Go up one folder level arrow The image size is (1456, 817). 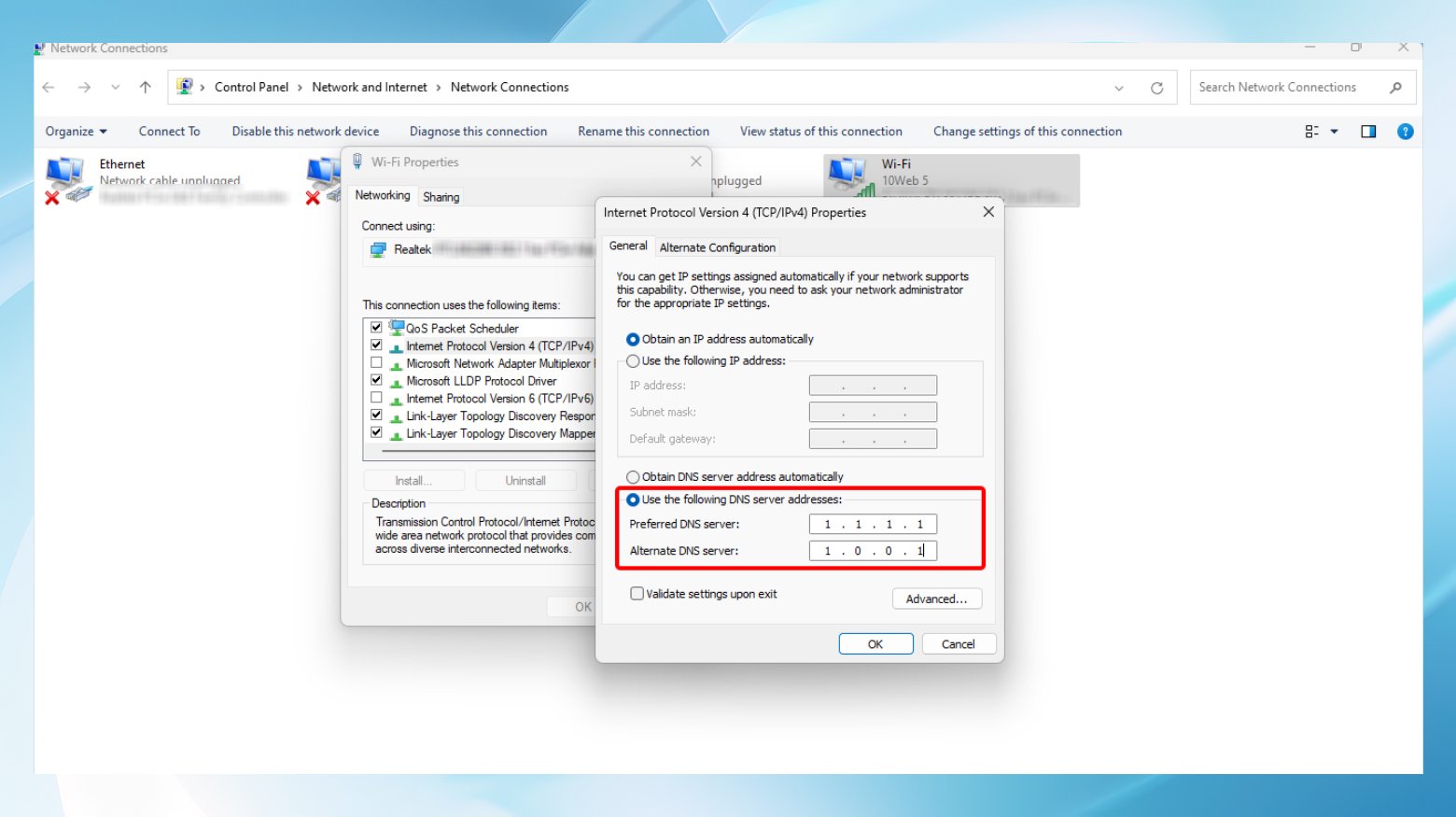tap(146, 87)
